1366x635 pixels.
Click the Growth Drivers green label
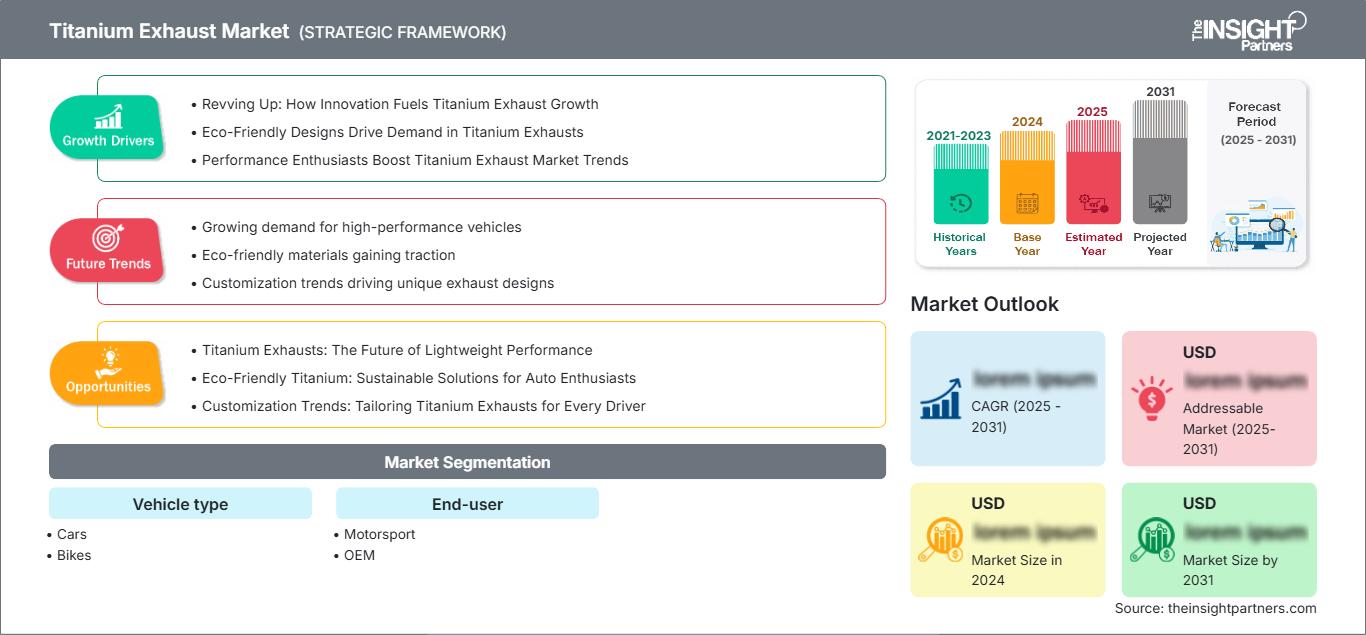pos(108,141)
